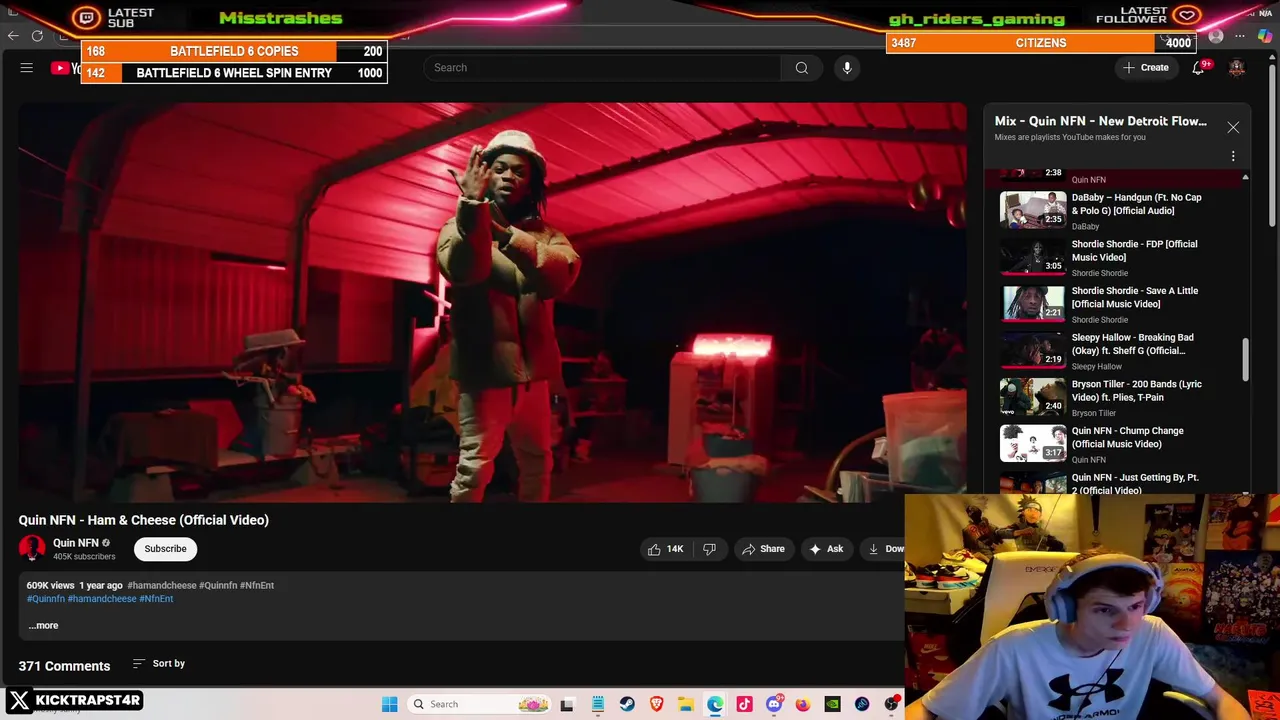Screen dimensions: 1280x720
Task: Dislike the video with thumbs down
Action: [709, 549]
